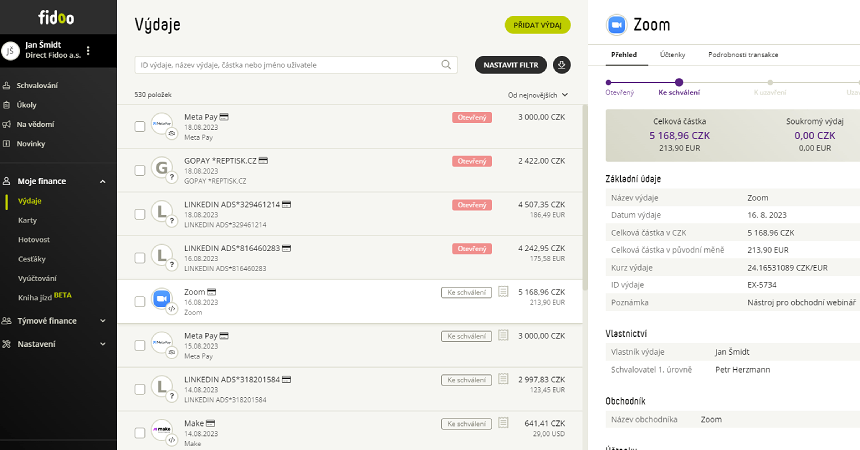860x450 pixels.
Task: Switch to Podrobnosti transakce tab
Action: 743,55
